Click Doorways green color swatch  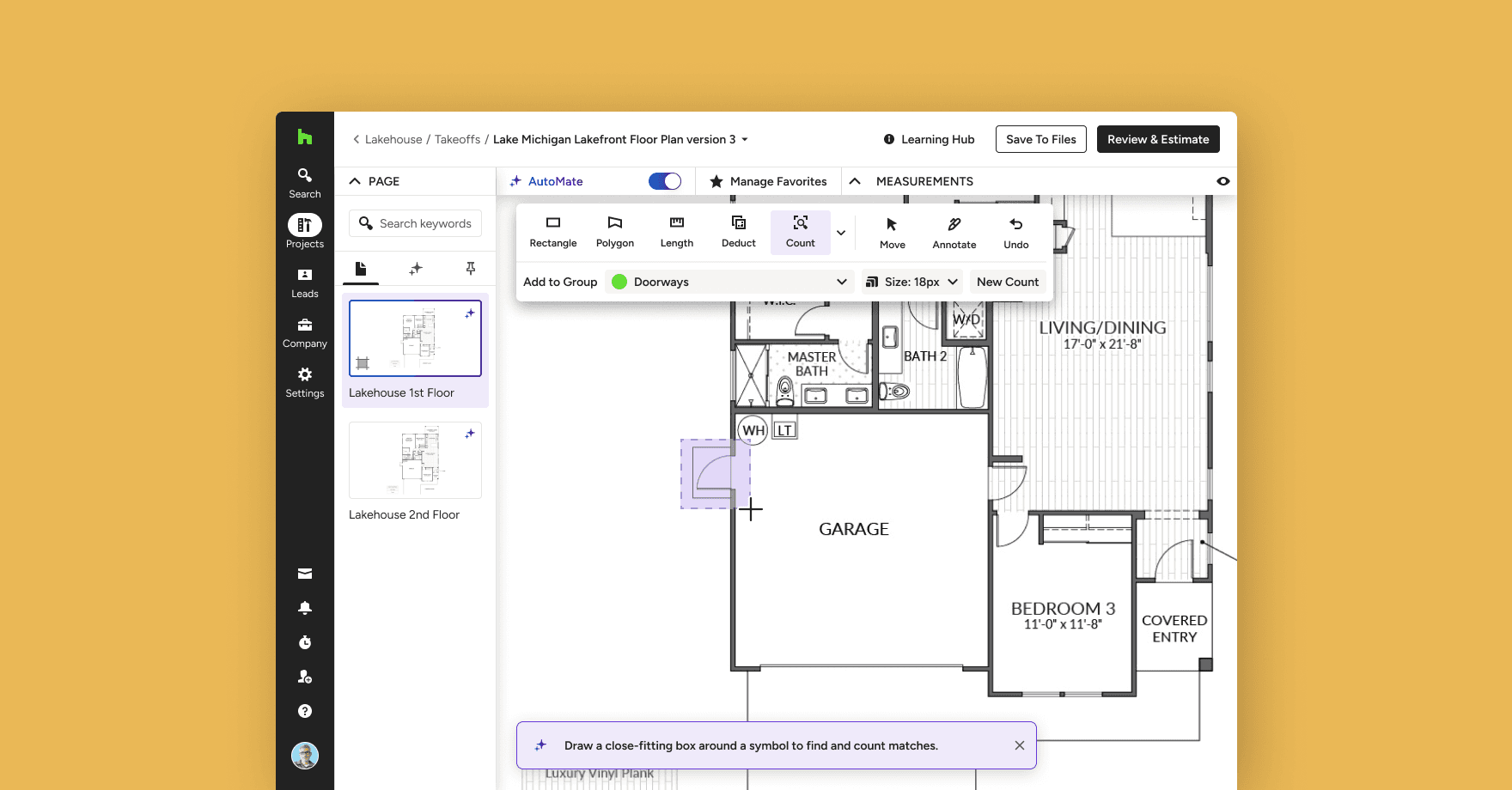[619, 282]
